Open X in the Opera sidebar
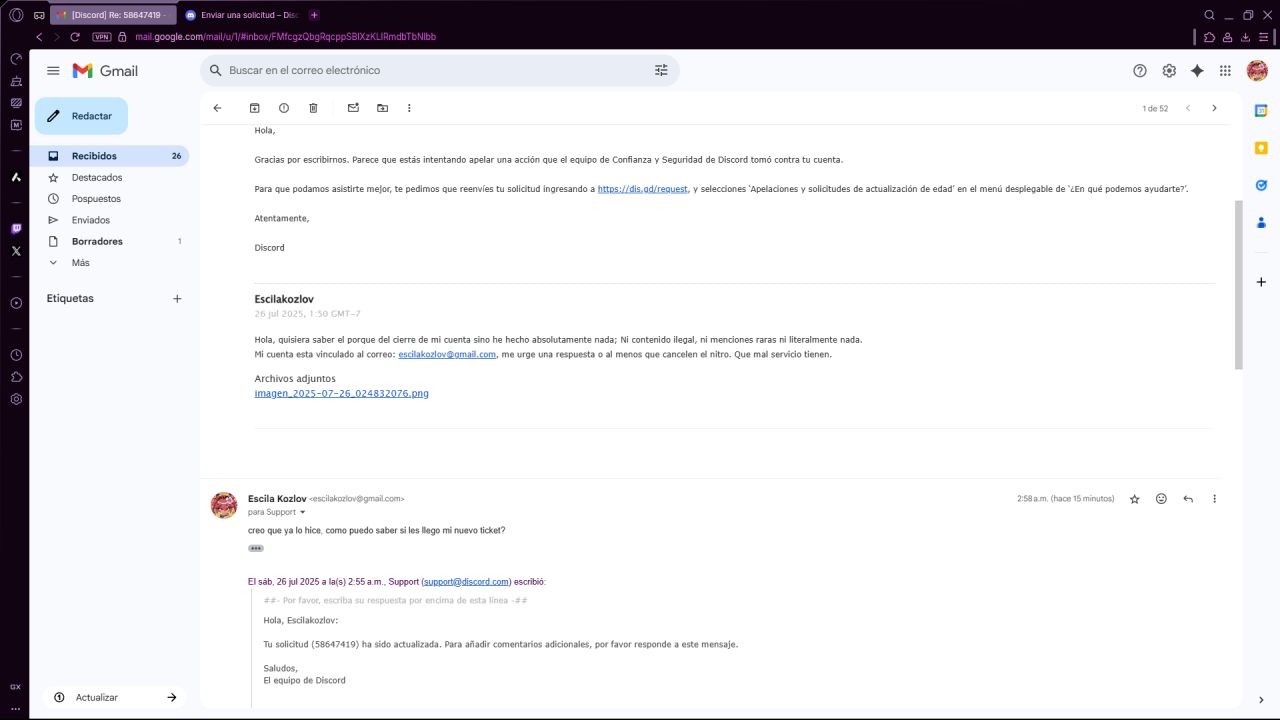 (16, 251)
